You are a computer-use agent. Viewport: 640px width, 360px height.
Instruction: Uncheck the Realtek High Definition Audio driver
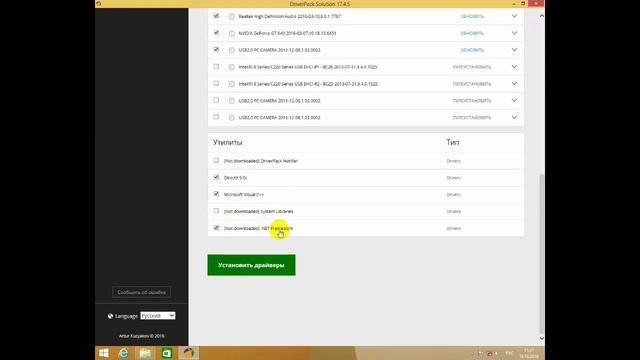click(216, 16)
